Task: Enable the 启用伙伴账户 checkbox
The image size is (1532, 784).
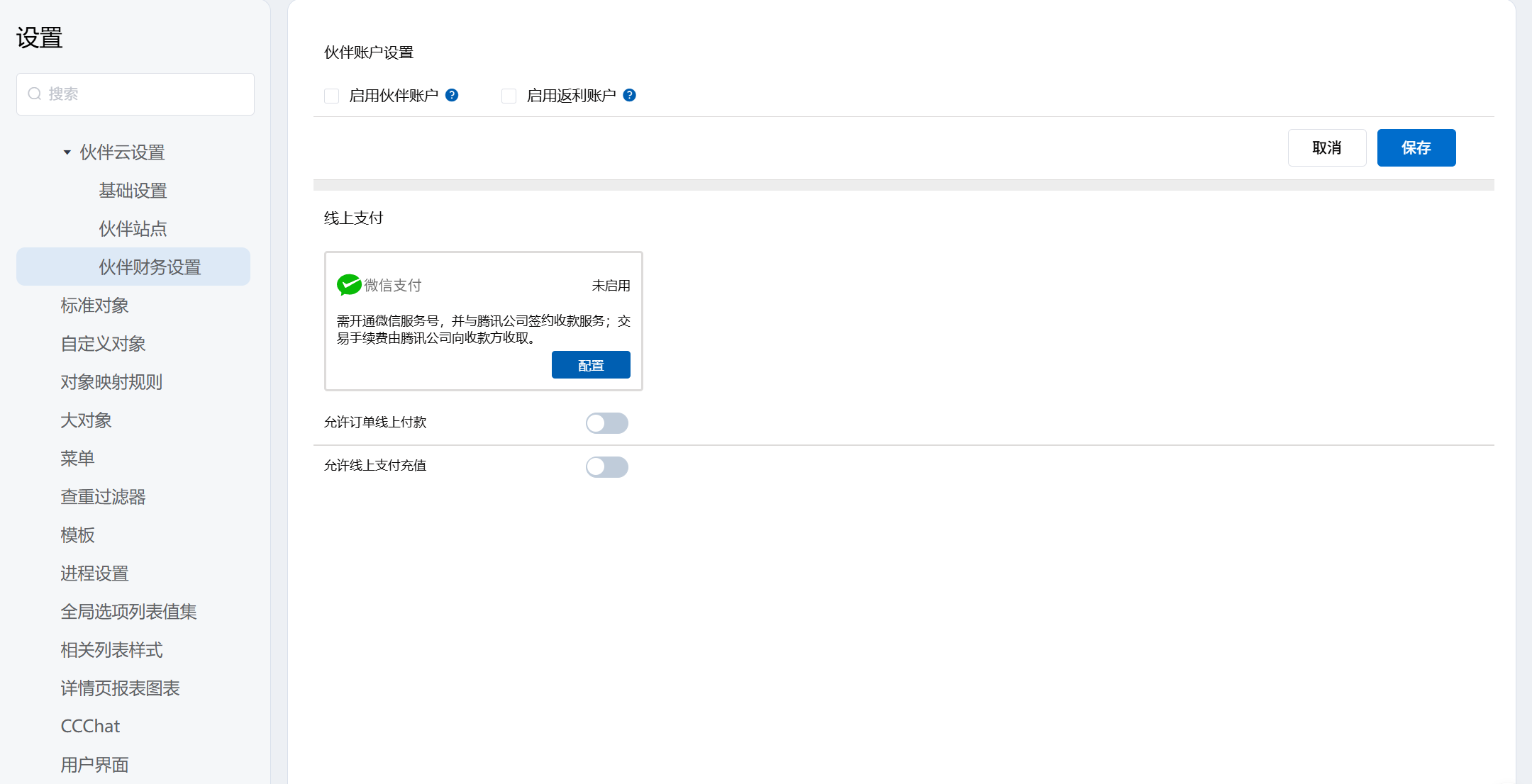Action: coord(331,96)
